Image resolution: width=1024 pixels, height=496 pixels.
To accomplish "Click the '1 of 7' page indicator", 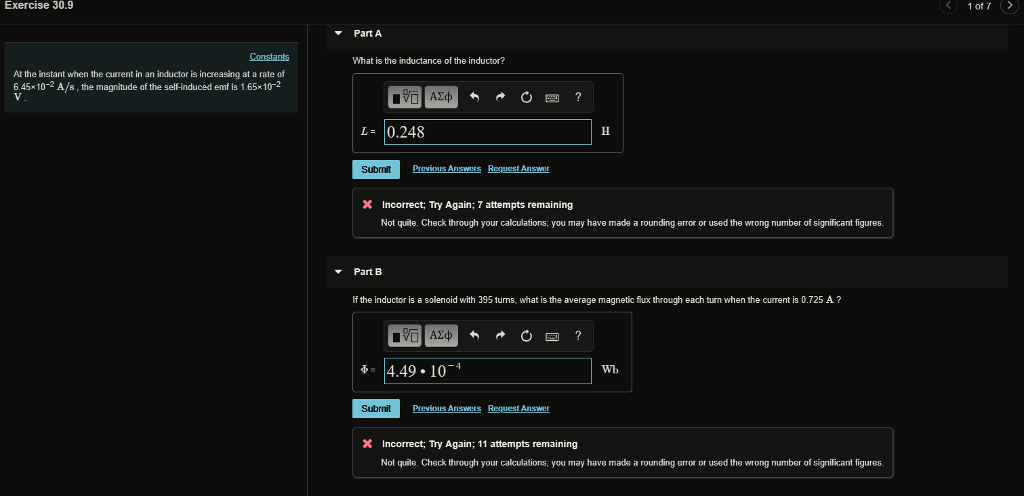I will (x=979, y=6).
